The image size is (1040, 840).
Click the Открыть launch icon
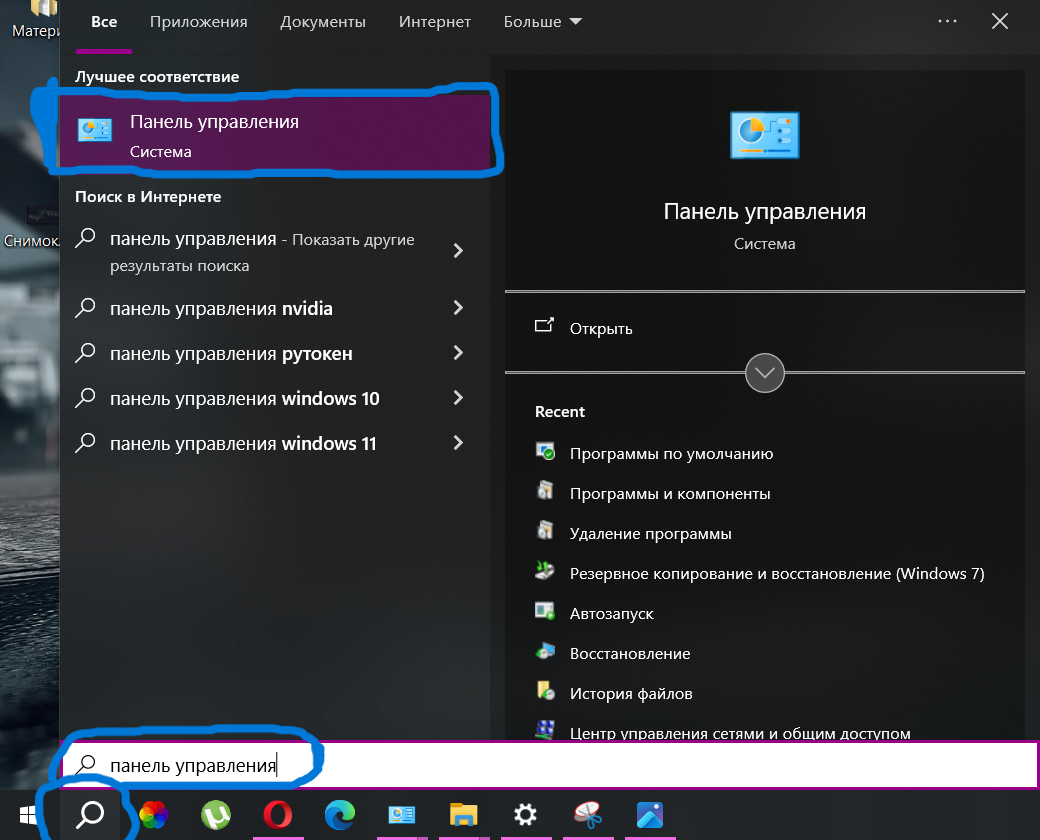(544, 325)
